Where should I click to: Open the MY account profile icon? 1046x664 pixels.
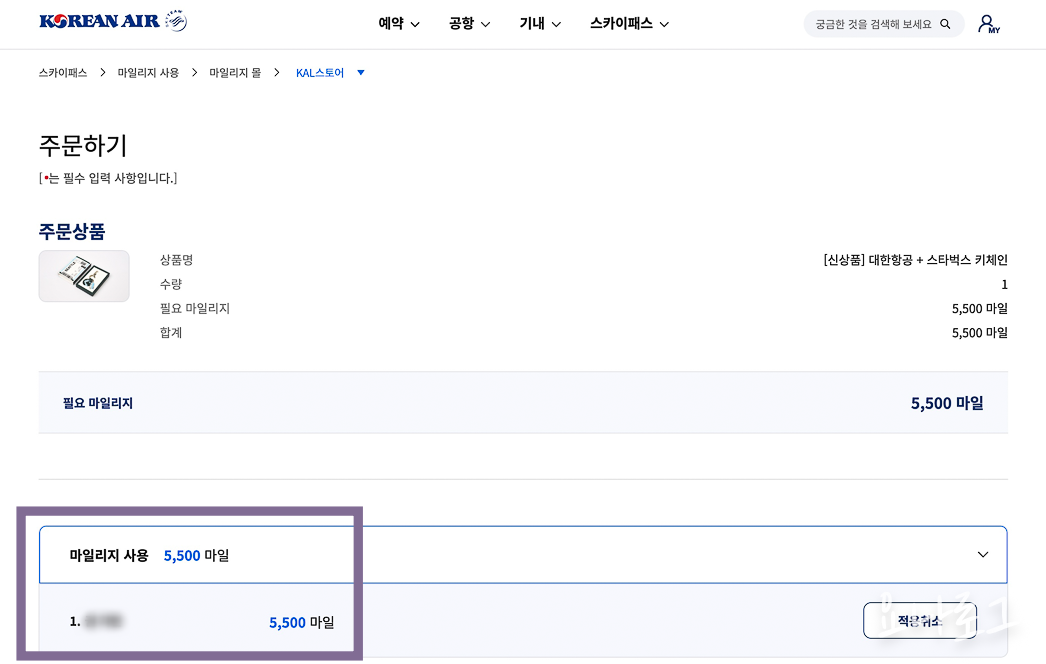pyautogui.click(x=988, y=24)
